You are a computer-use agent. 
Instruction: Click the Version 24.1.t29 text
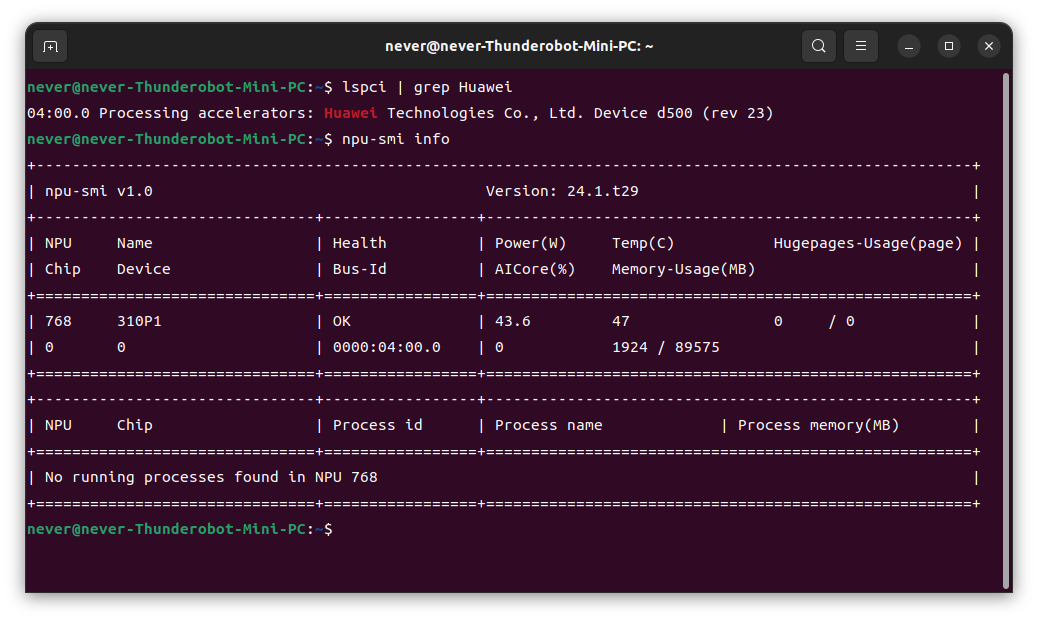562,191
